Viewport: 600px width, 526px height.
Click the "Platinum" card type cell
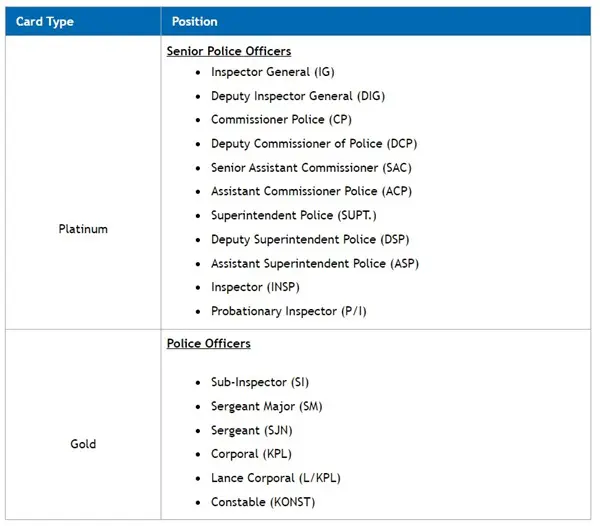pyautogui.click(x=83, y=229)
